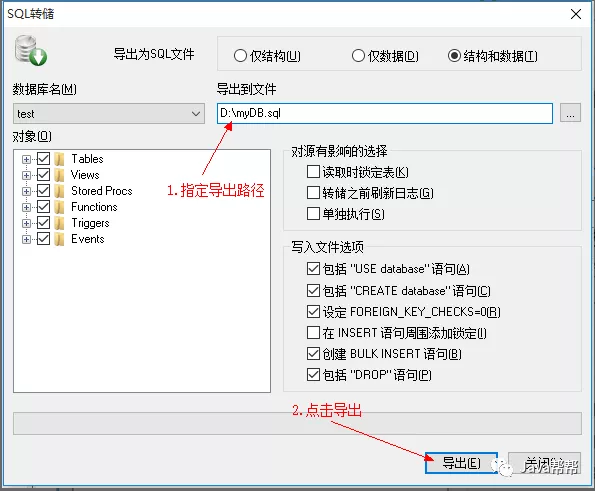This screenshot has width=595, height=491.
Task: Click the SQL export database icon
Action: (x=31, y=50)
